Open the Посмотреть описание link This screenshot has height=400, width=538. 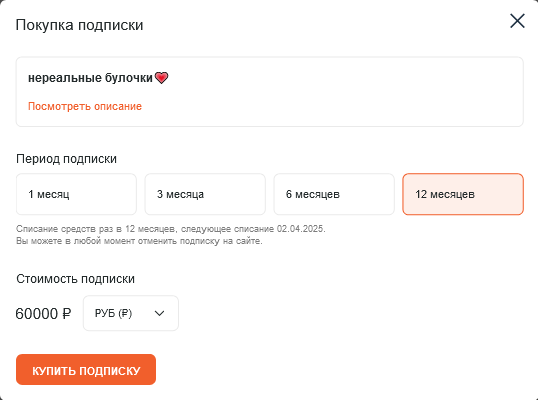[85, 106]
